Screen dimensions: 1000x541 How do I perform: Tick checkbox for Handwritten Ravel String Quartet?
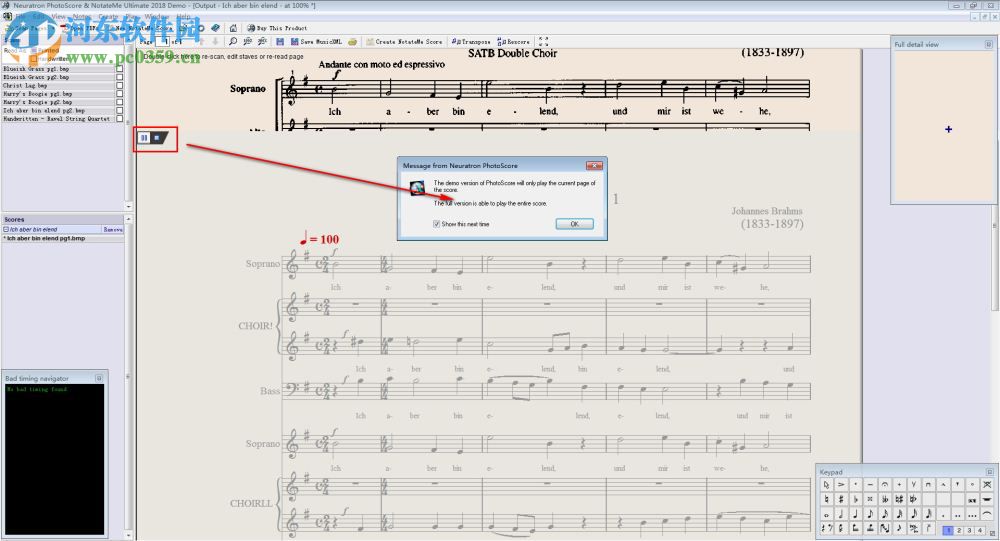tap(119, 119)
